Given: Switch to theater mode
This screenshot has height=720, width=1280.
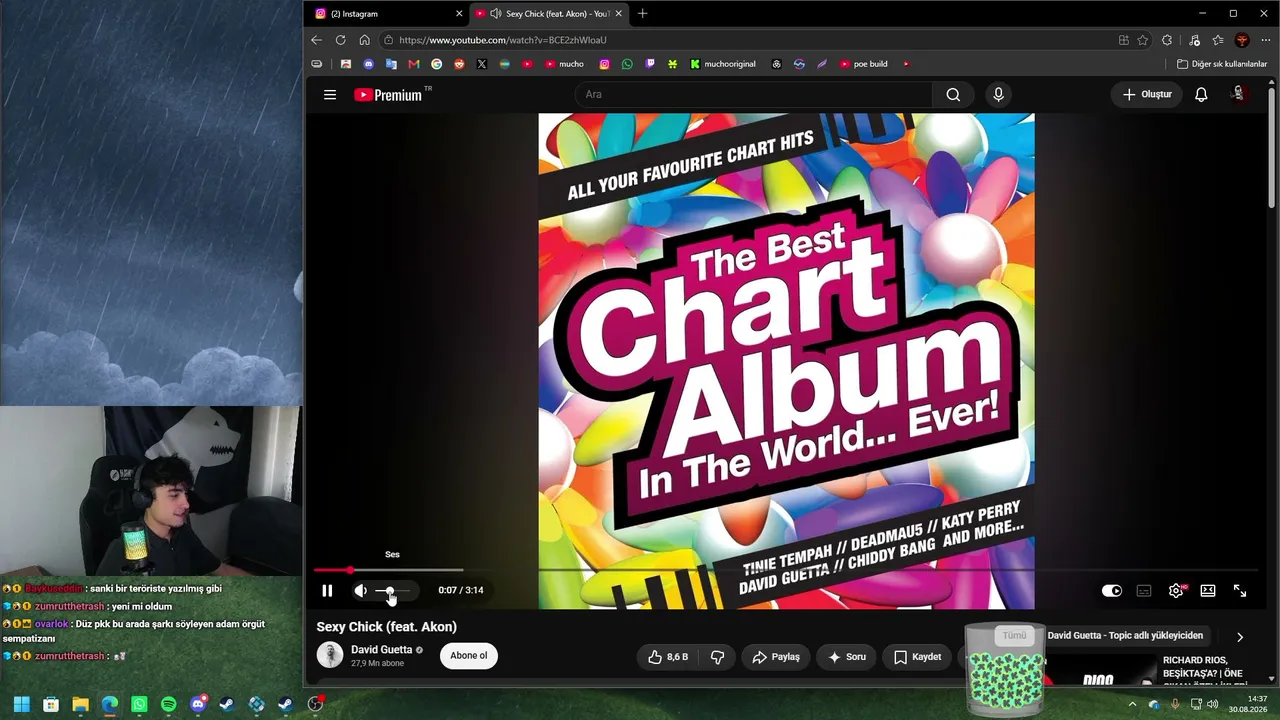Looking at the screenshot, I should [1208, 591].
